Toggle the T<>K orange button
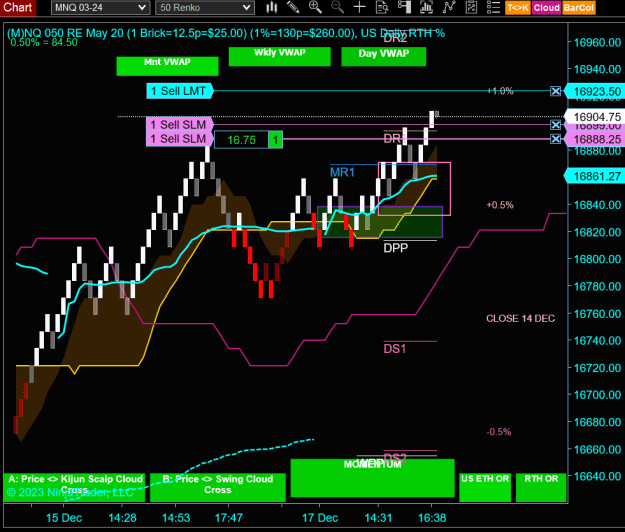625x532 pixels. [x=518, y=8]
